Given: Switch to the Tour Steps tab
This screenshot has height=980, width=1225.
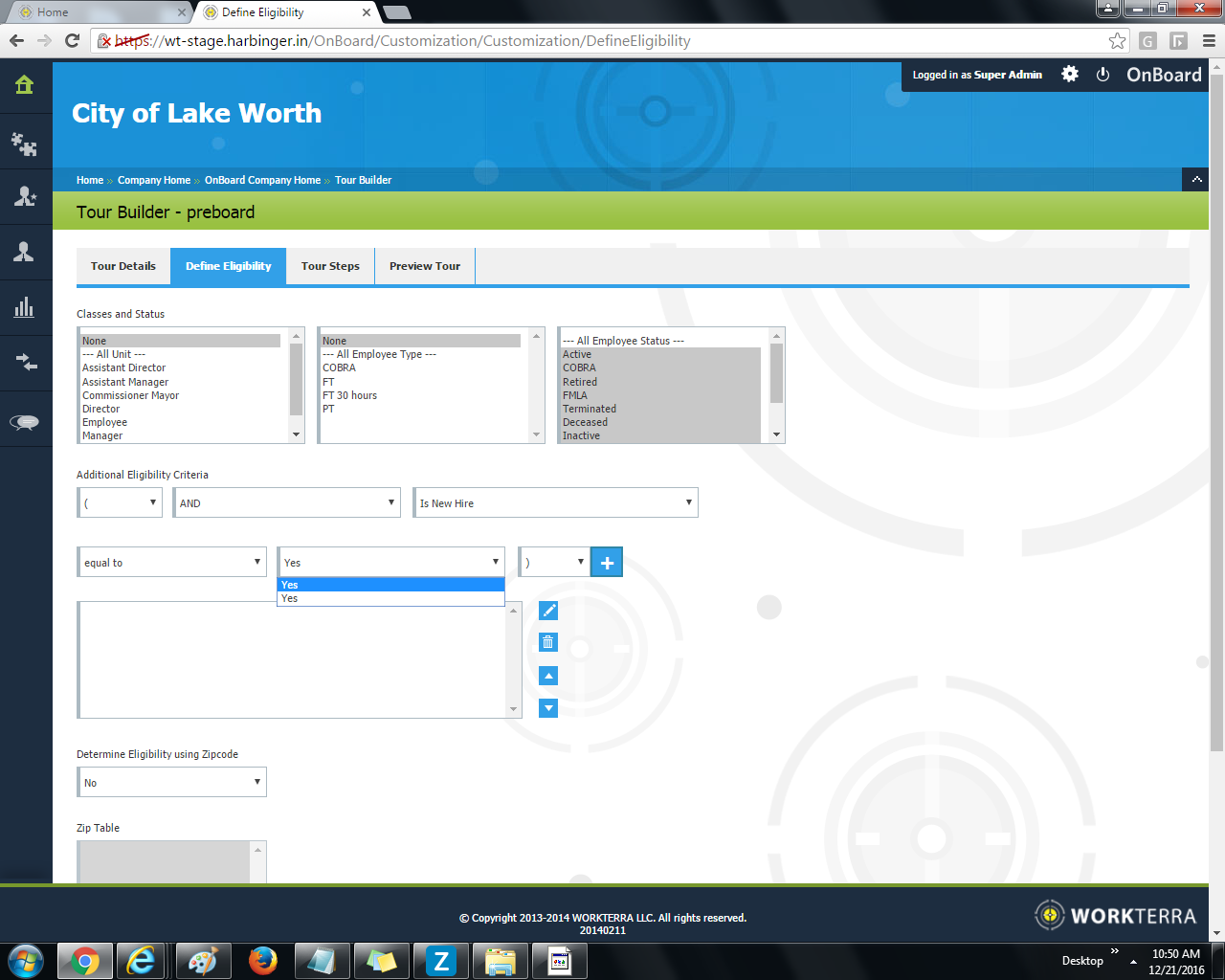Looking at the screenshot, I should click(x=330, y=266).
